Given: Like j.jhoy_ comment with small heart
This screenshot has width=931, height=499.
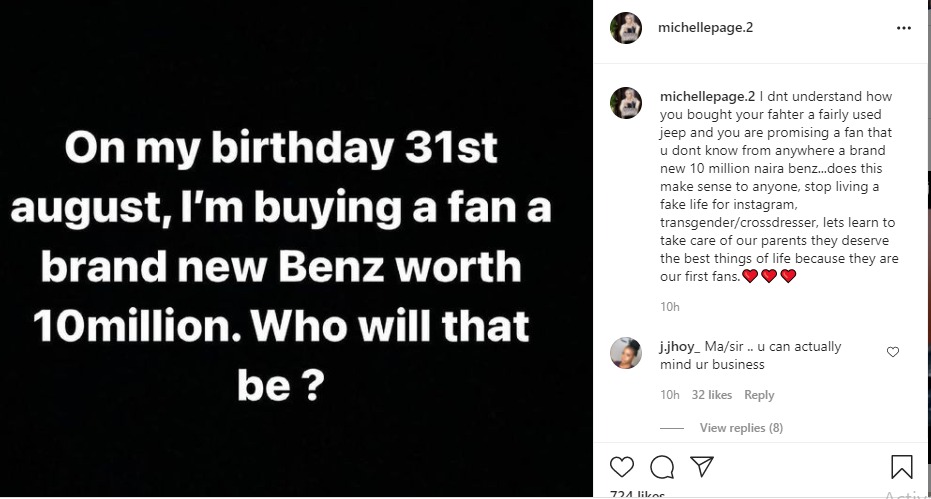Looking at the screenshot, I should [x=893, y=352].
